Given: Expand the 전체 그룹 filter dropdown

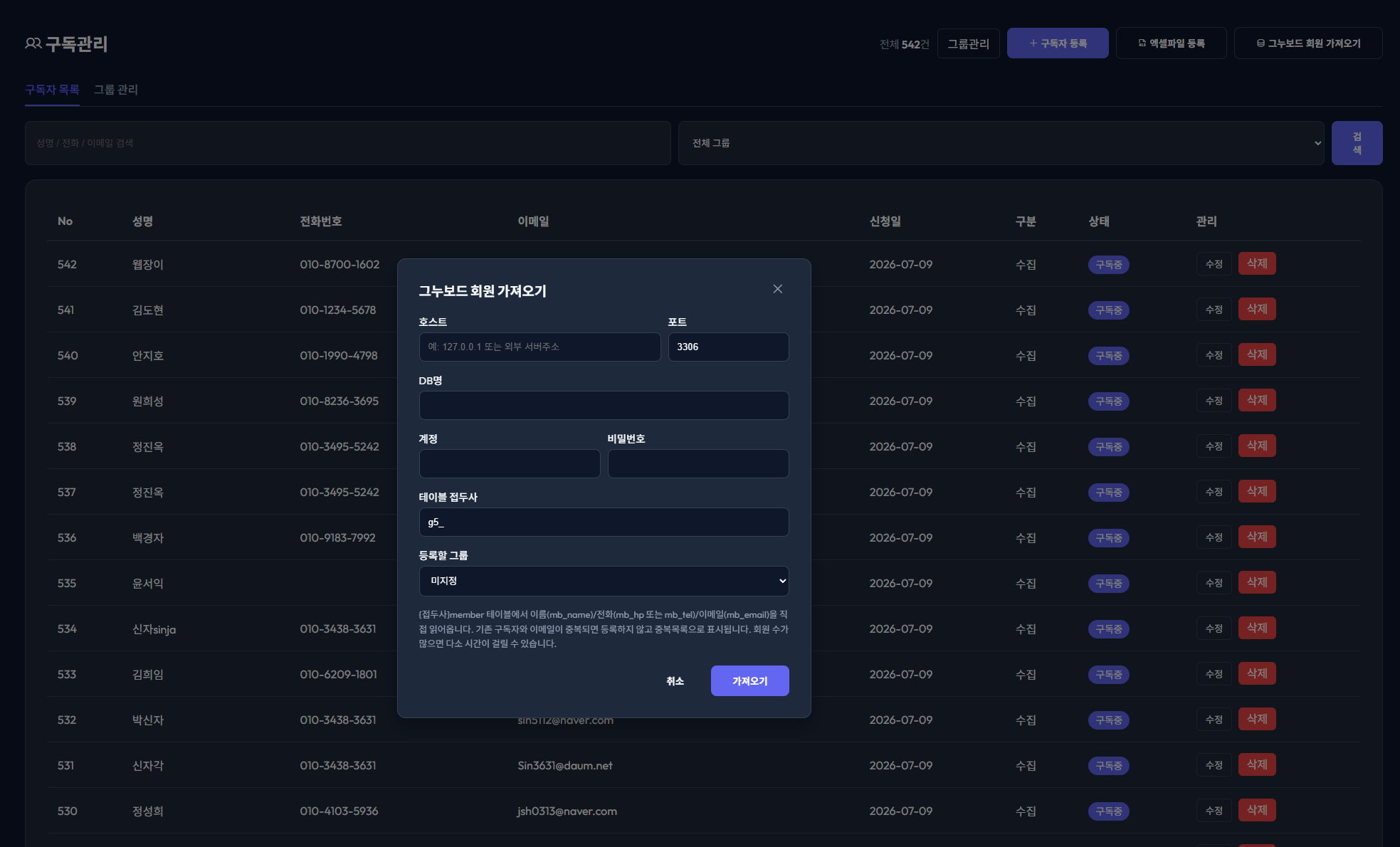Looking at the screenshot, I should coord(1001,143).
